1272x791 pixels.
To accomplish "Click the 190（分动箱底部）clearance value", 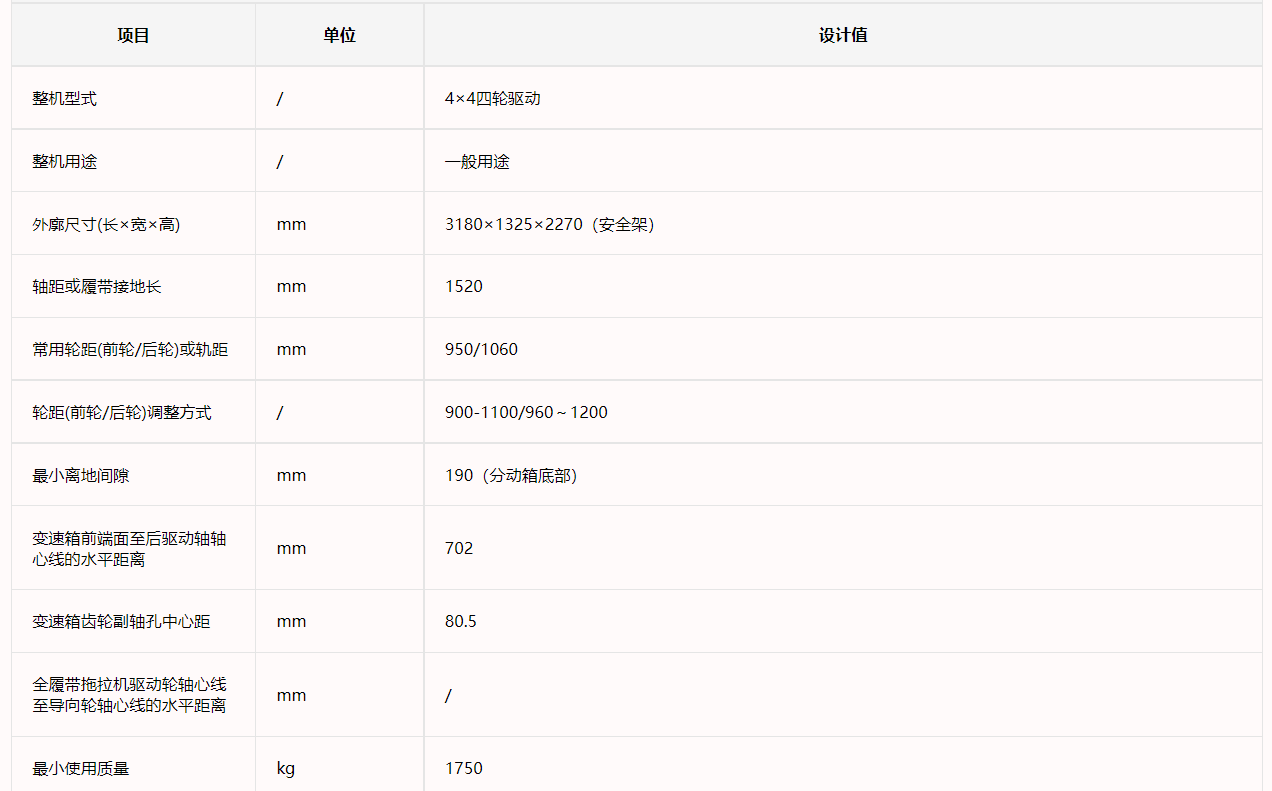I will click(511, 476).
